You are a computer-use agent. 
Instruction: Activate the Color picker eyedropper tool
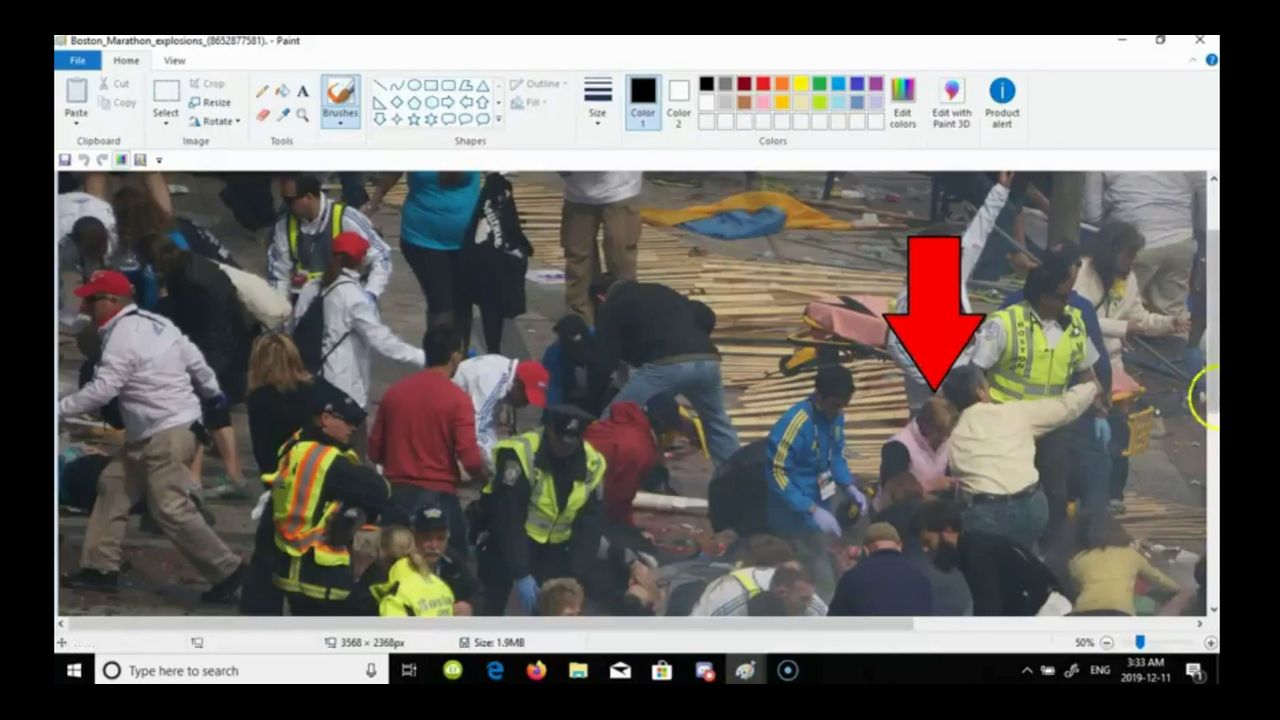282,115
